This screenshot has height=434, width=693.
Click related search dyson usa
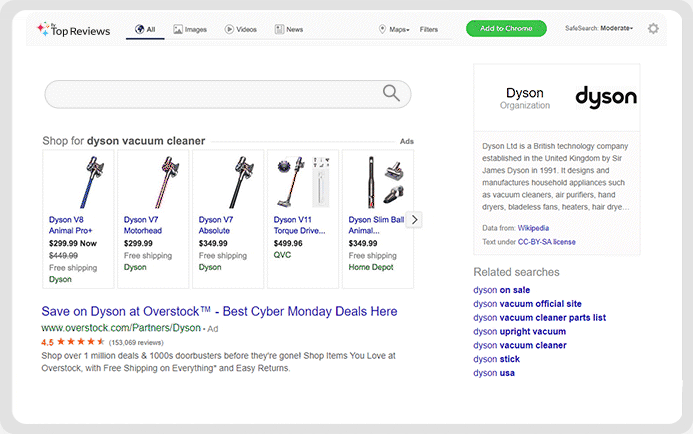point(494,373)
